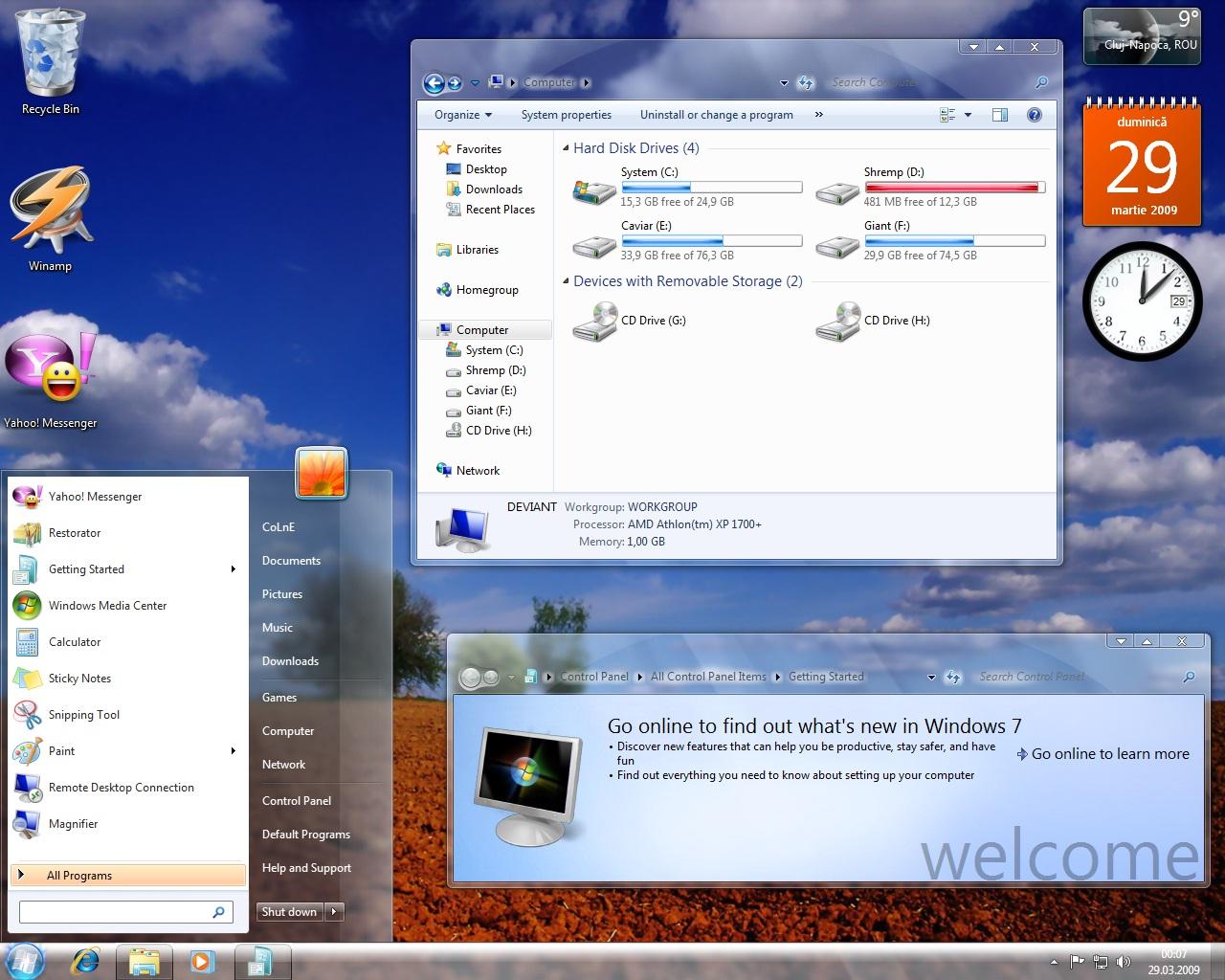Open Shut down options arrow
The image size is (1225, 980).
point(334,912)
